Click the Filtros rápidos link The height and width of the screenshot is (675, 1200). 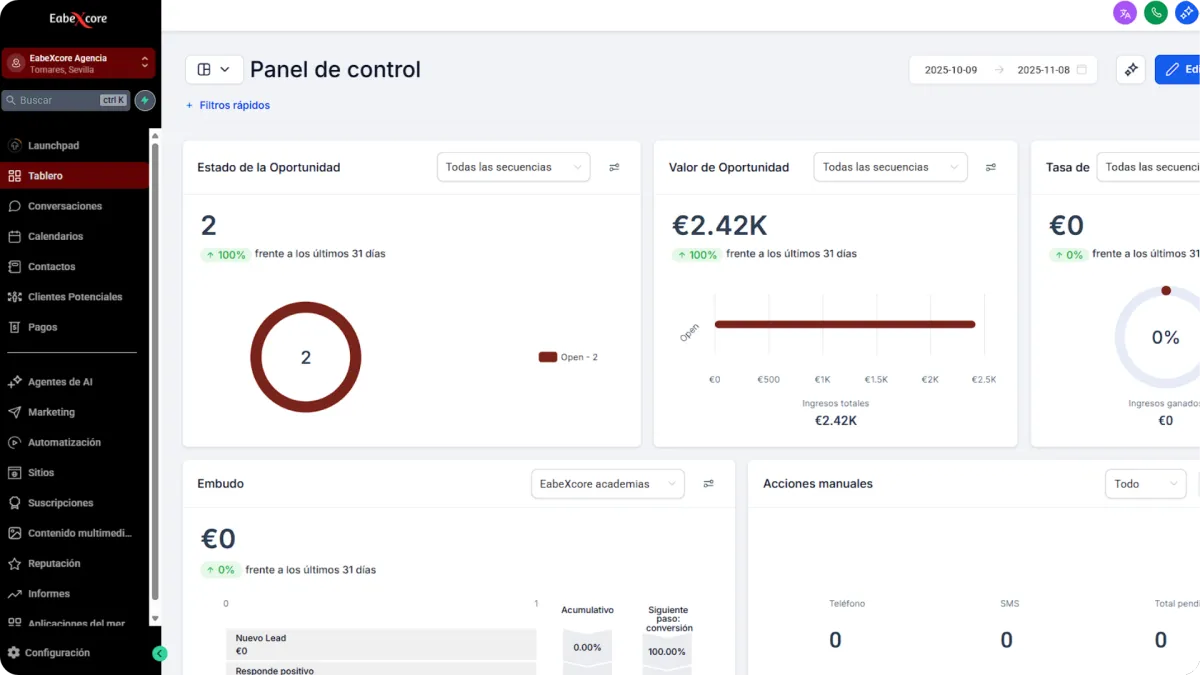point(228,105)
